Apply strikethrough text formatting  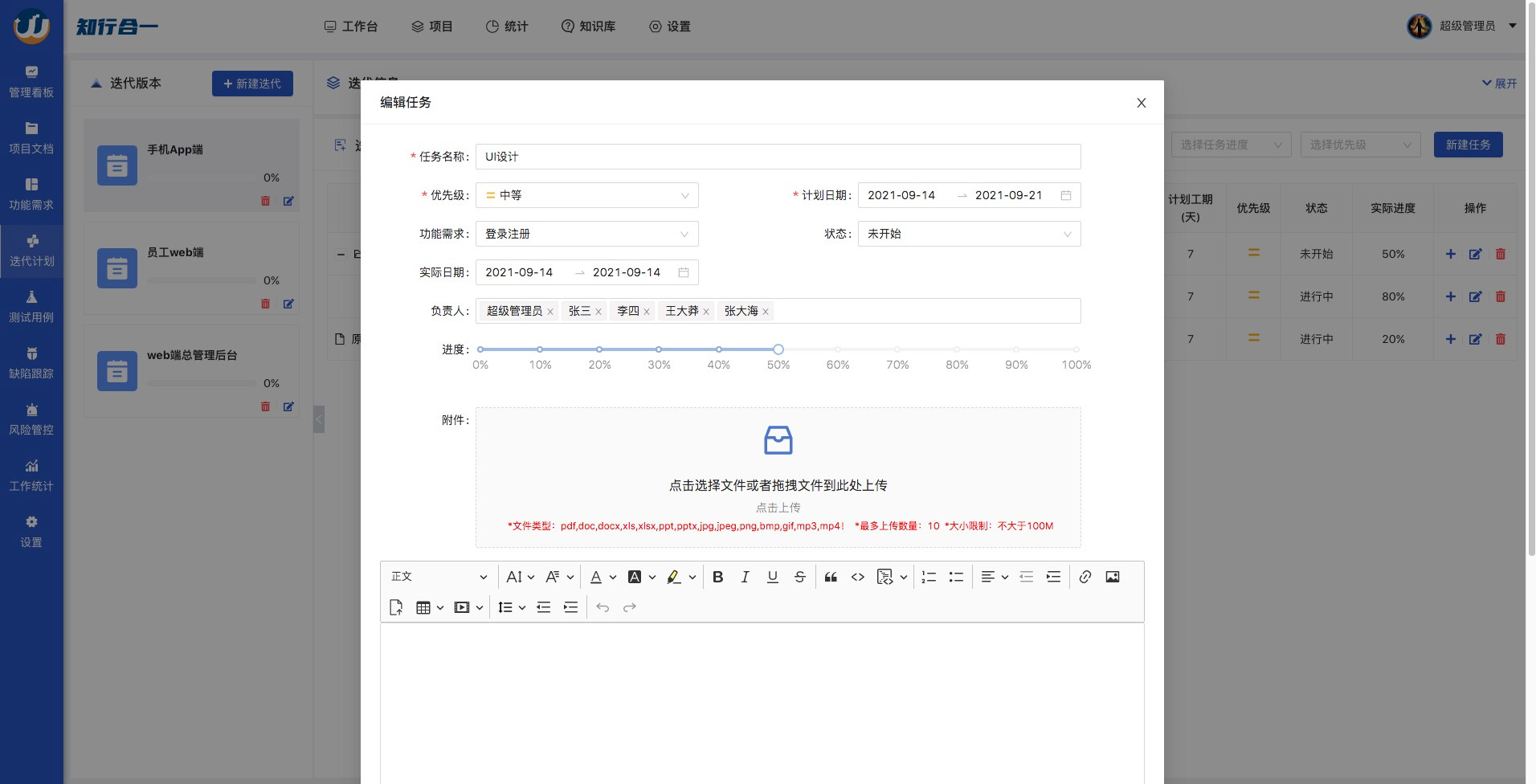799,577
